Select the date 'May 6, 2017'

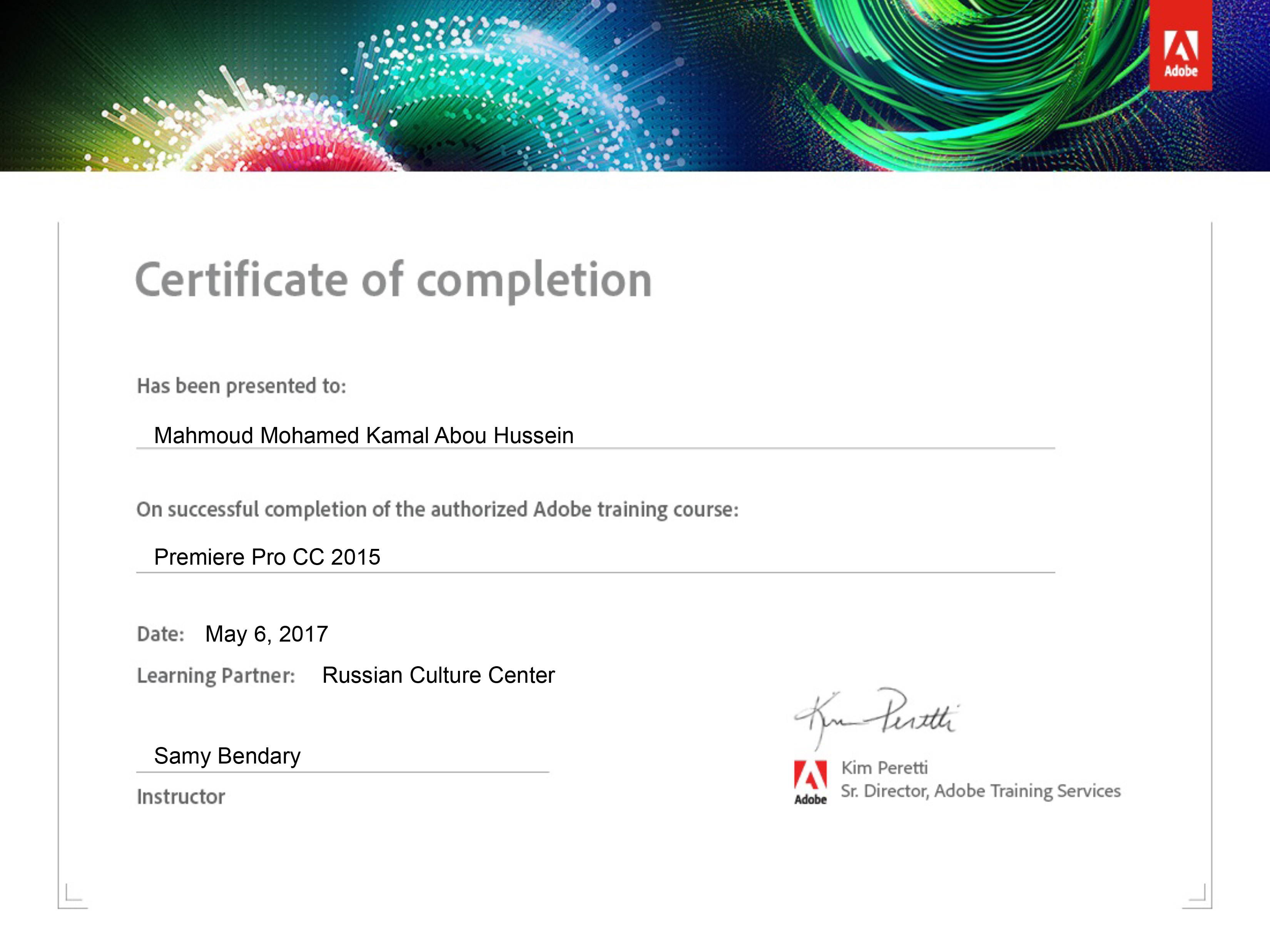click(x=267, y=635)
